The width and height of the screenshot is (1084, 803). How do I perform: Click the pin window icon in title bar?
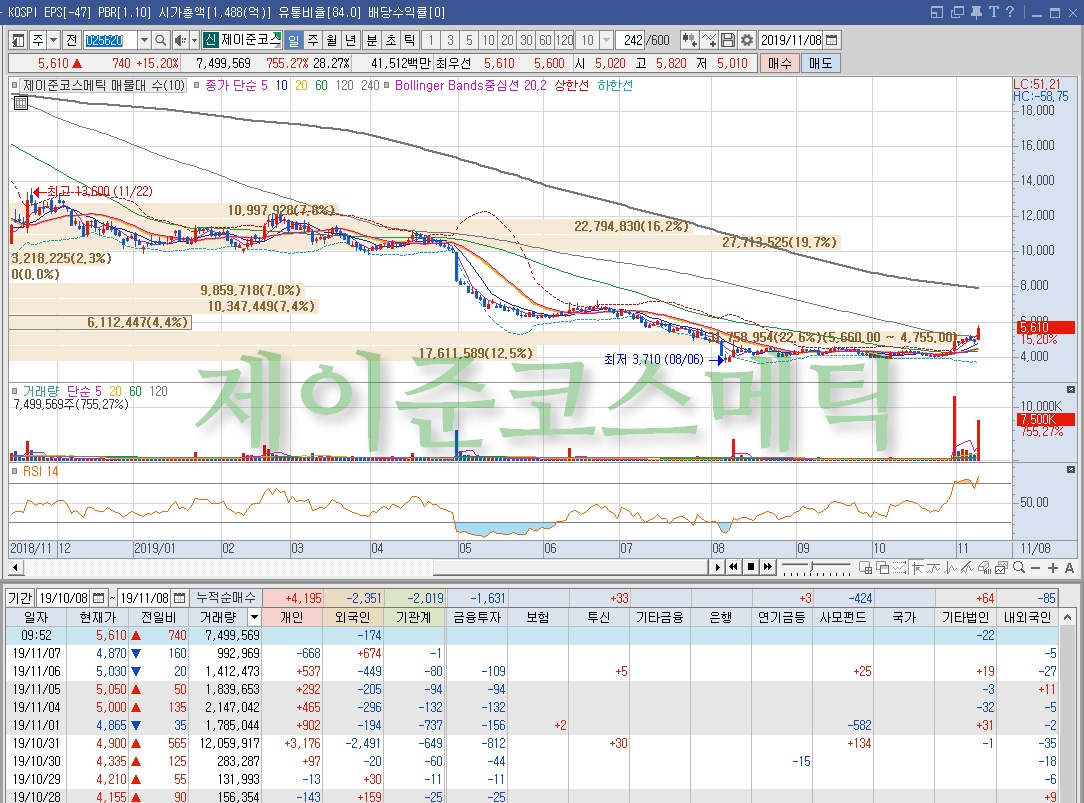click(x=975, y=12)
